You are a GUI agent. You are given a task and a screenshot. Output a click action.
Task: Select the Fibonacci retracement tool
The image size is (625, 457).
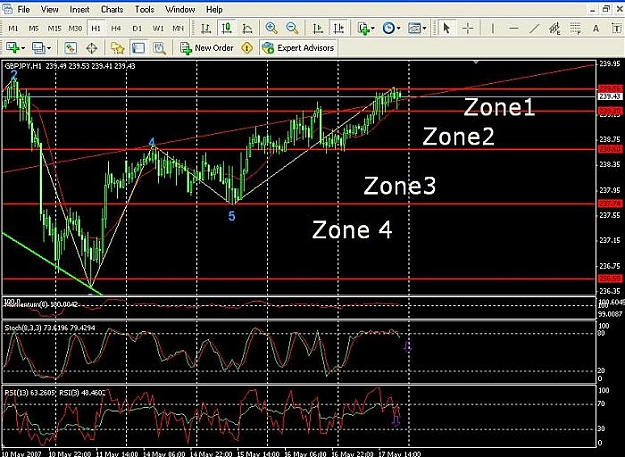[x=575, y=28]
